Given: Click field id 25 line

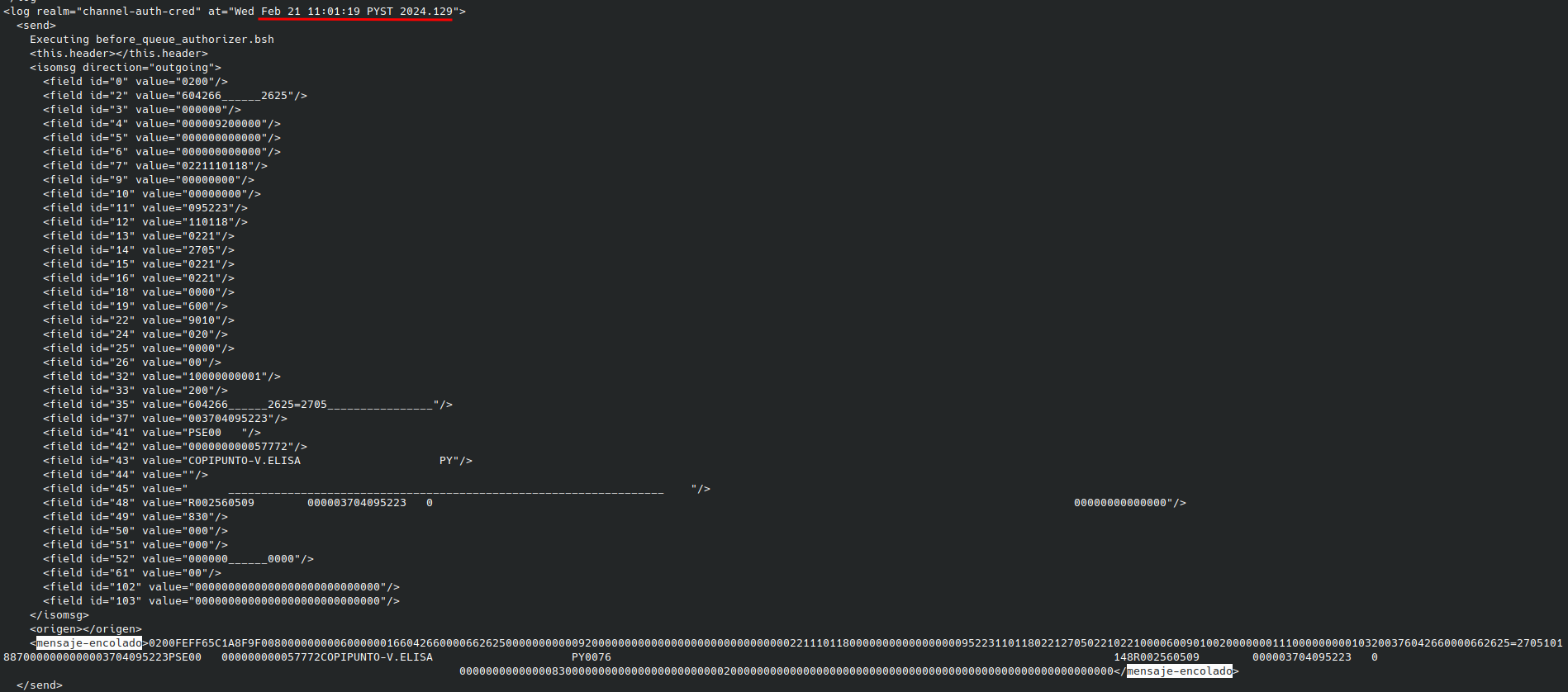Looking at the screenshot, I should pos(139,348).
